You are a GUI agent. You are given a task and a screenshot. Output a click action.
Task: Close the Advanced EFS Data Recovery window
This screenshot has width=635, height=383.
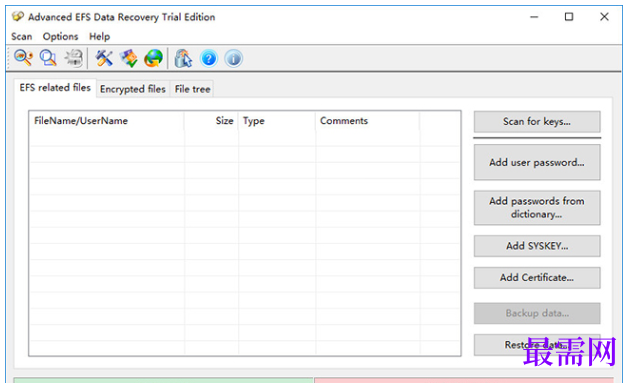click(604, 17)
